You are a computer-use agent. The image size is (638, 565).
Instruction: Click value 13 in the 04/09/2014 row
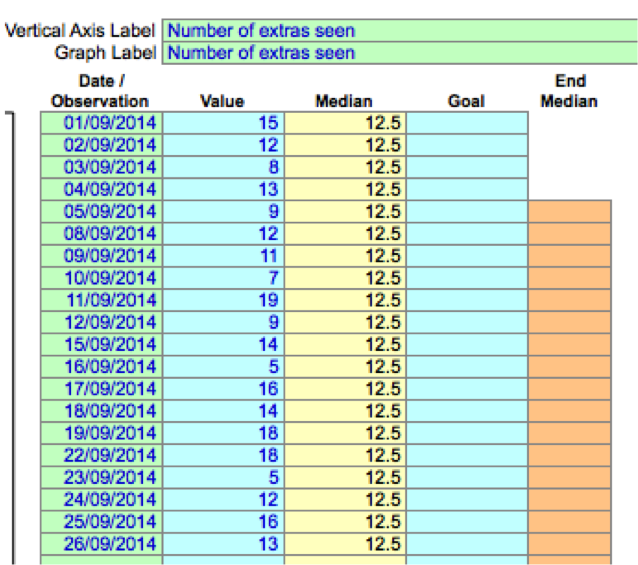point(223,190)
